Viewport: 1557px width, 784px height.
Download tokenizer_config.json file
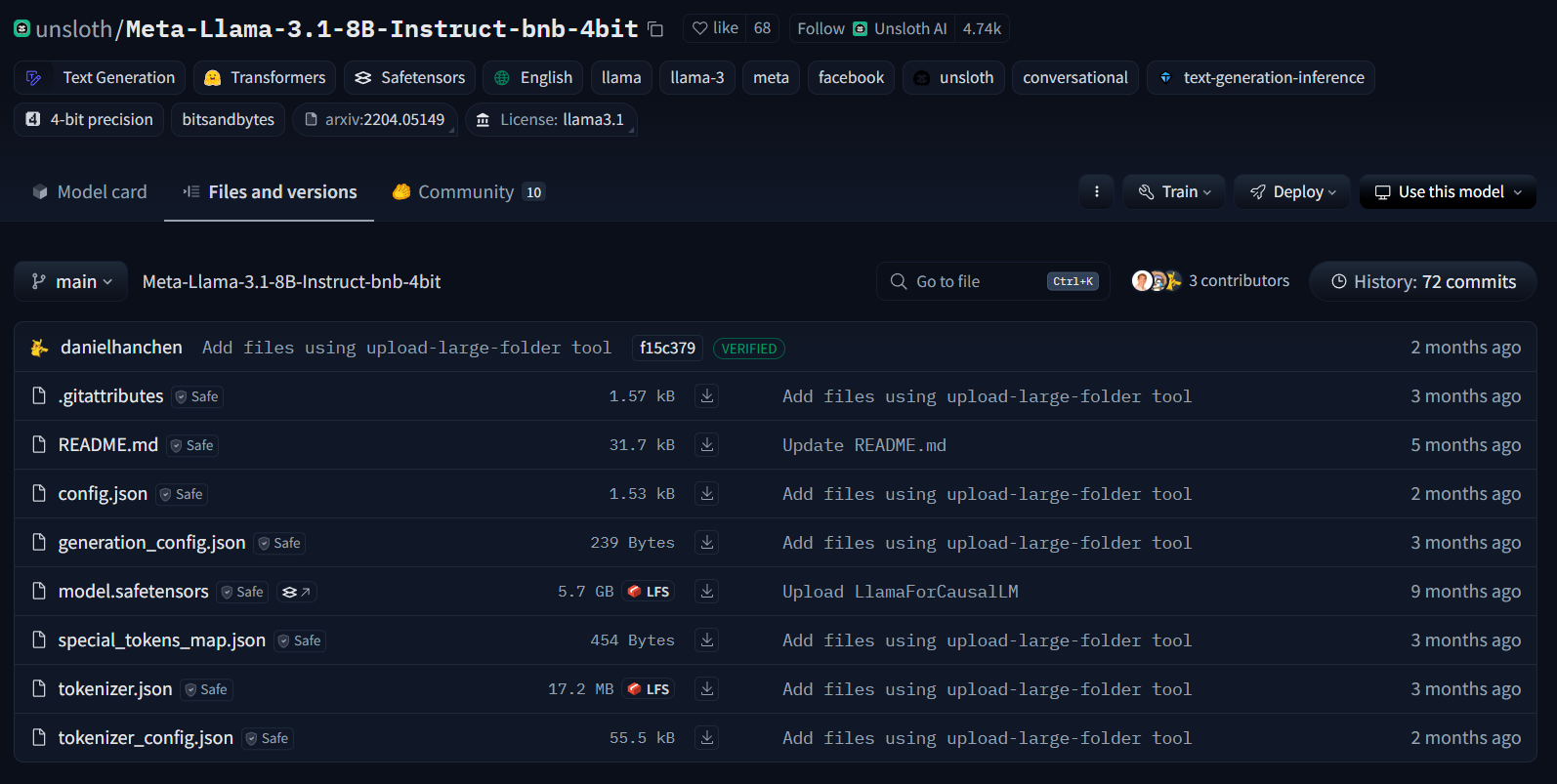coord(707,737)
